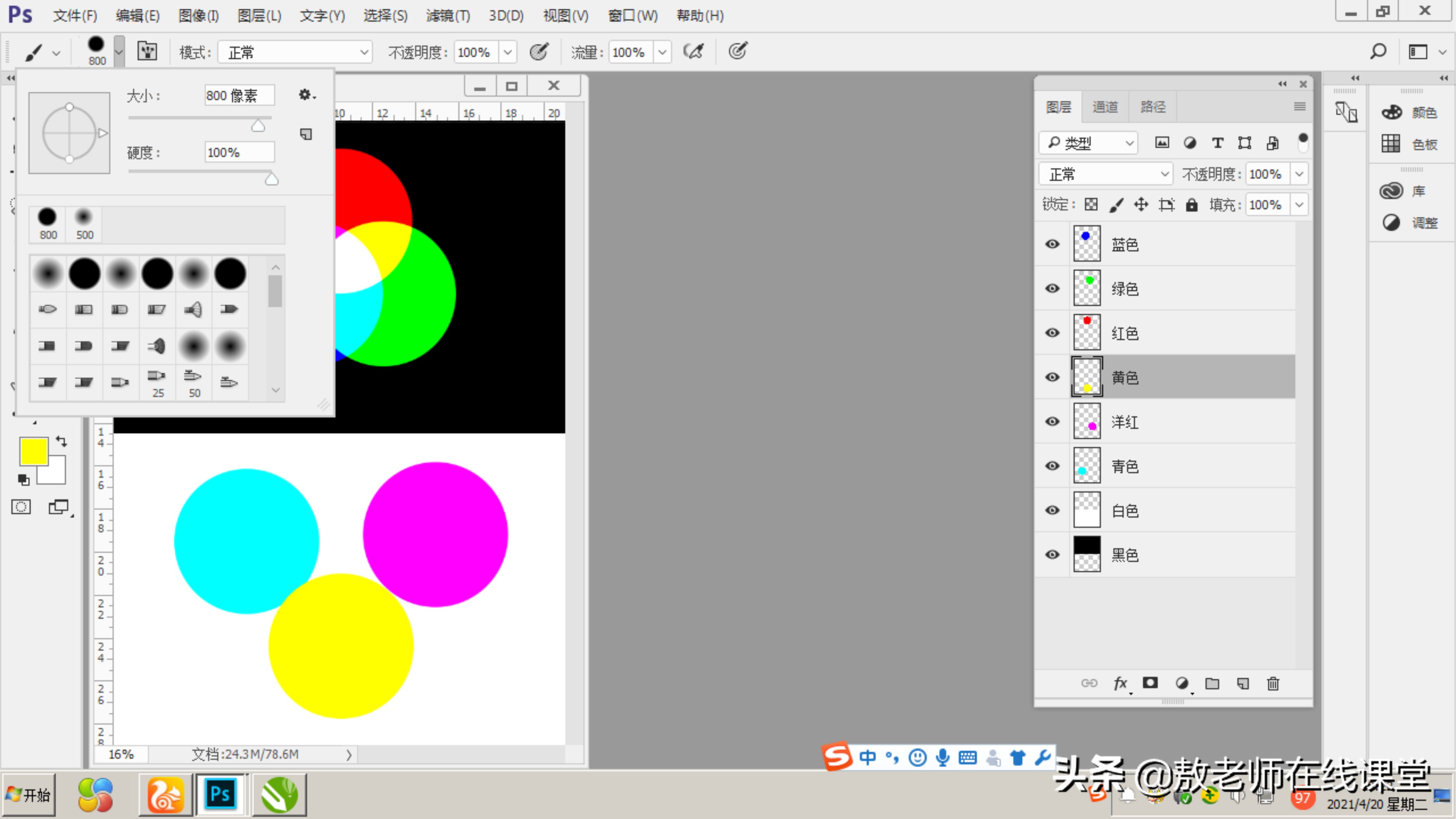This screenshot has height=819, width=1456.
Task: Click the search magnifier icon
Action: pos(1378,51)
